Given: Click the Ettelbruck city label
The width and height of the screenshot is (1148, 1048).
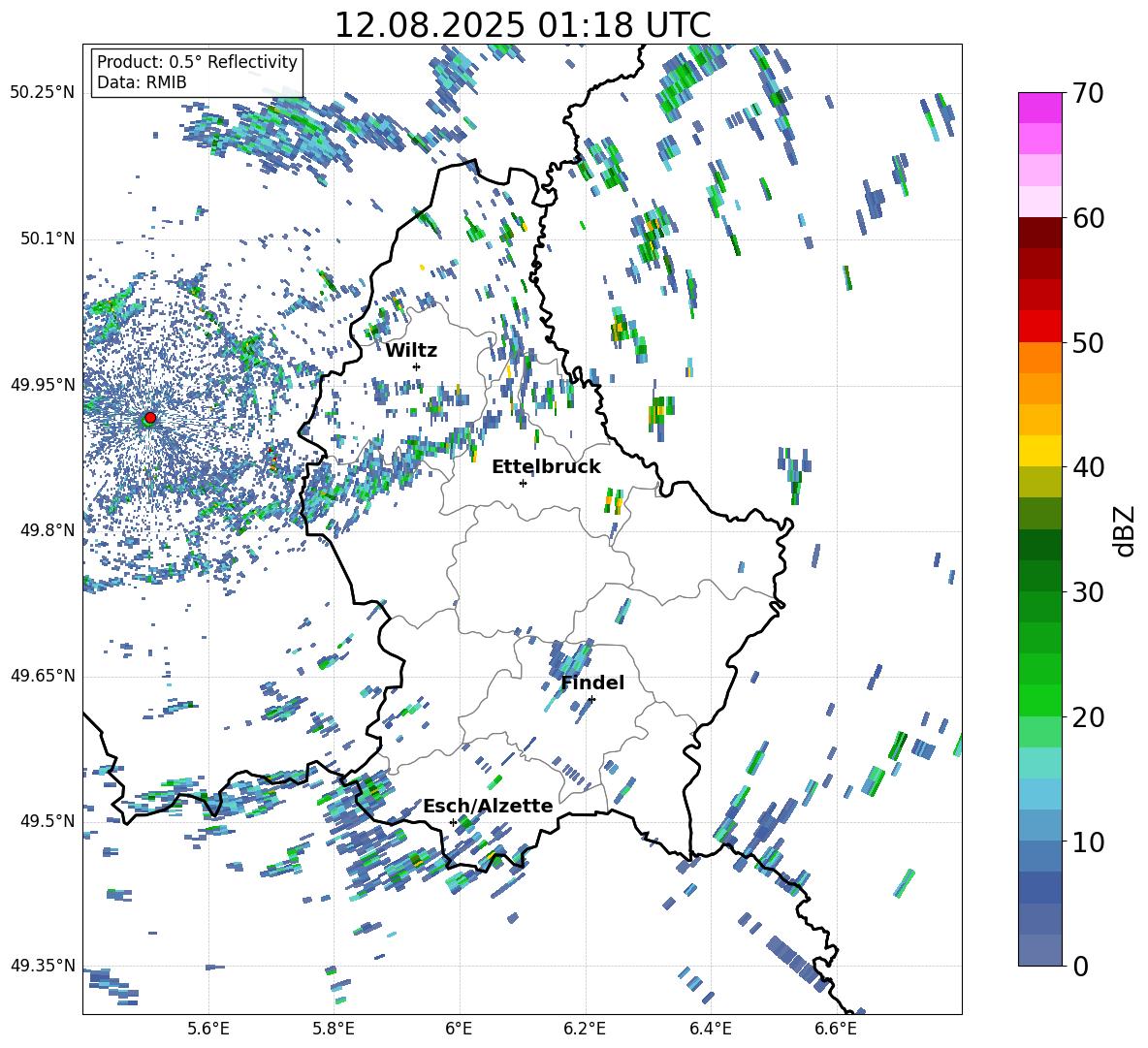Looking at the screenshot, I should pyautogui.click(x=546, y=467).
